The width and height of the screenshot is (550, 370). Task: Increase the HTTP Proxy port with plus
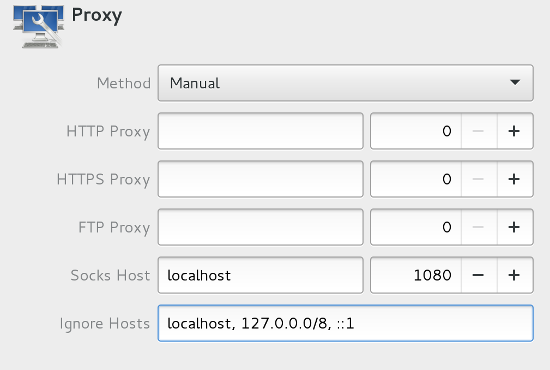[x=515, y=131]
